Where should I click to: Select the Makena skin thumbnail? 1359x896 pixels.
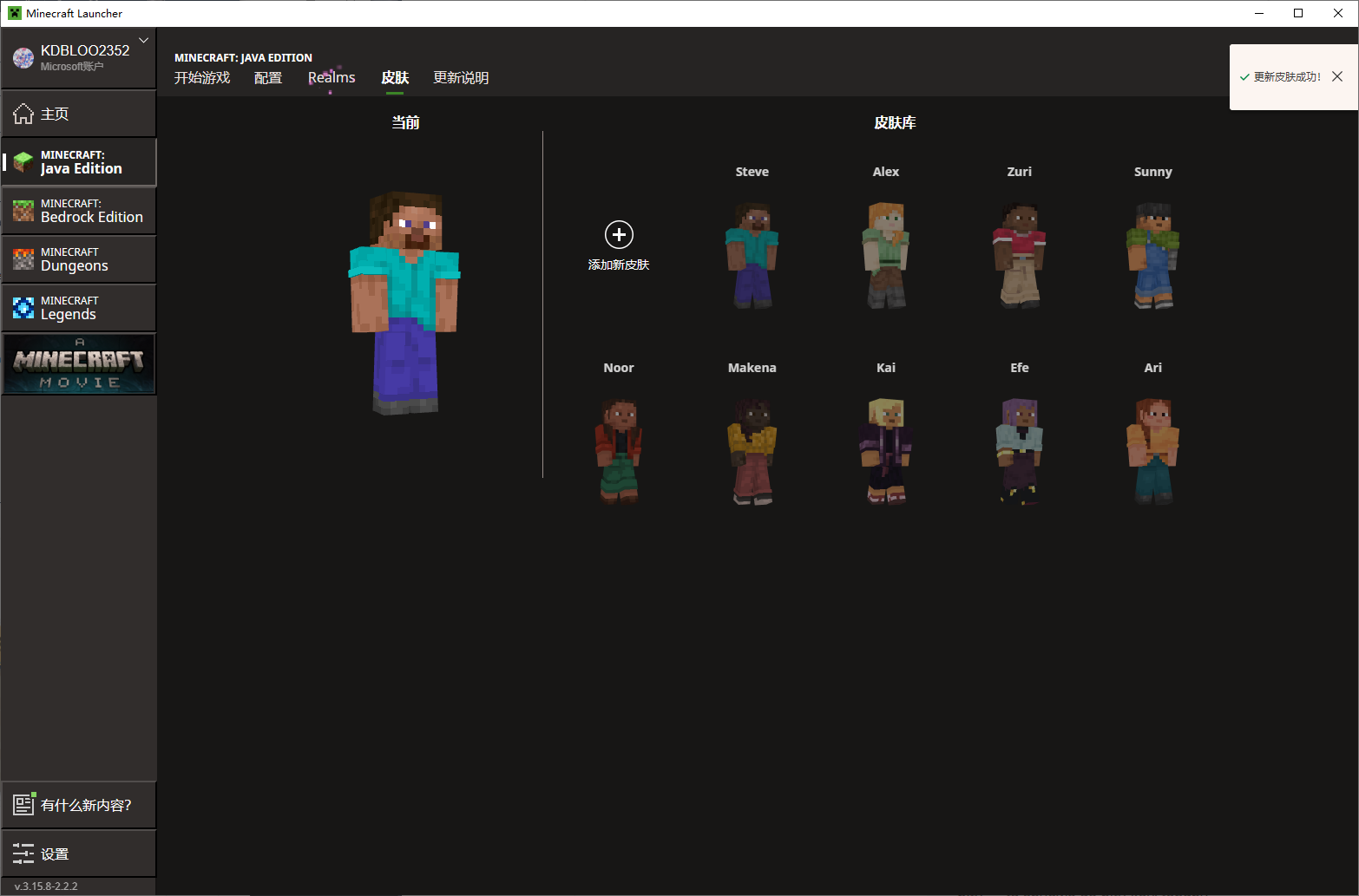pyautogui.click(x=752, y=452)
